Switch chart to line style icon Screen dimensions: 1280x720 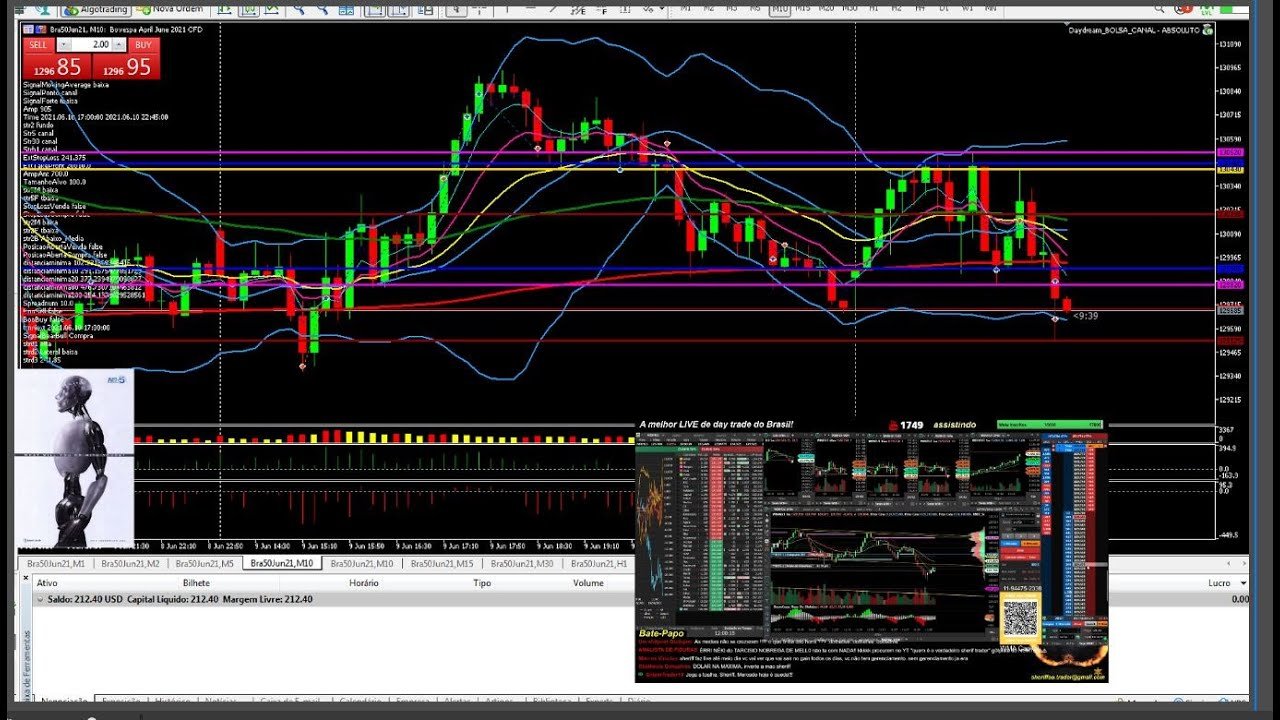272,10
